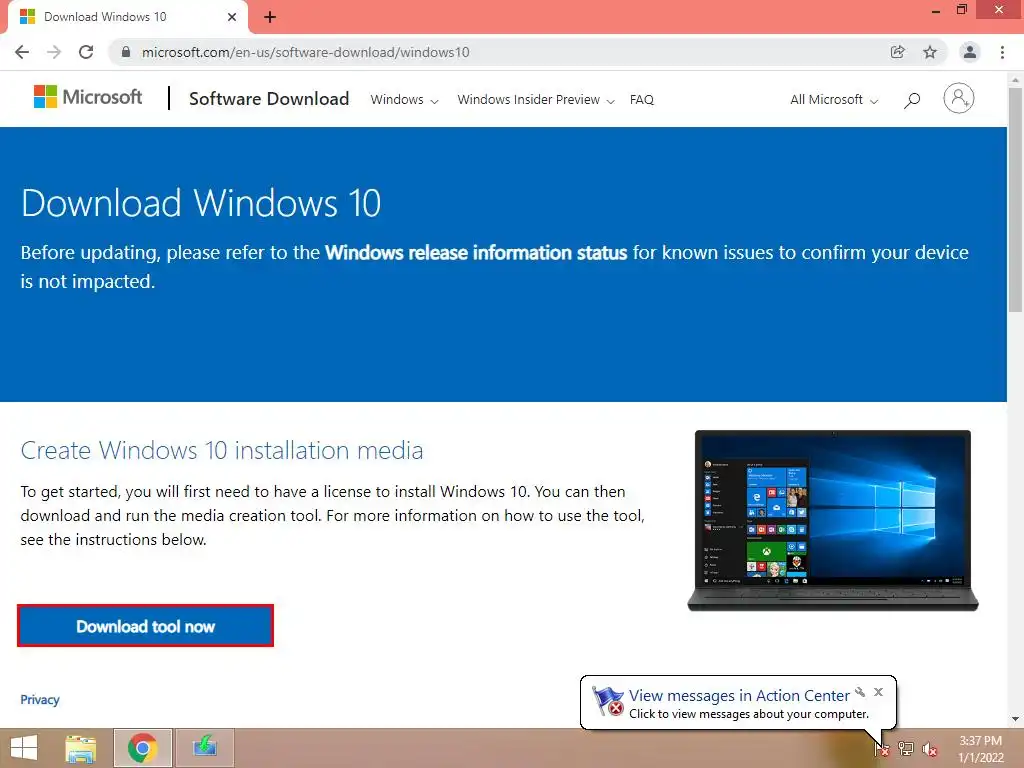Reload the current page
The image size is (1024, 768).
click(86, 52)
